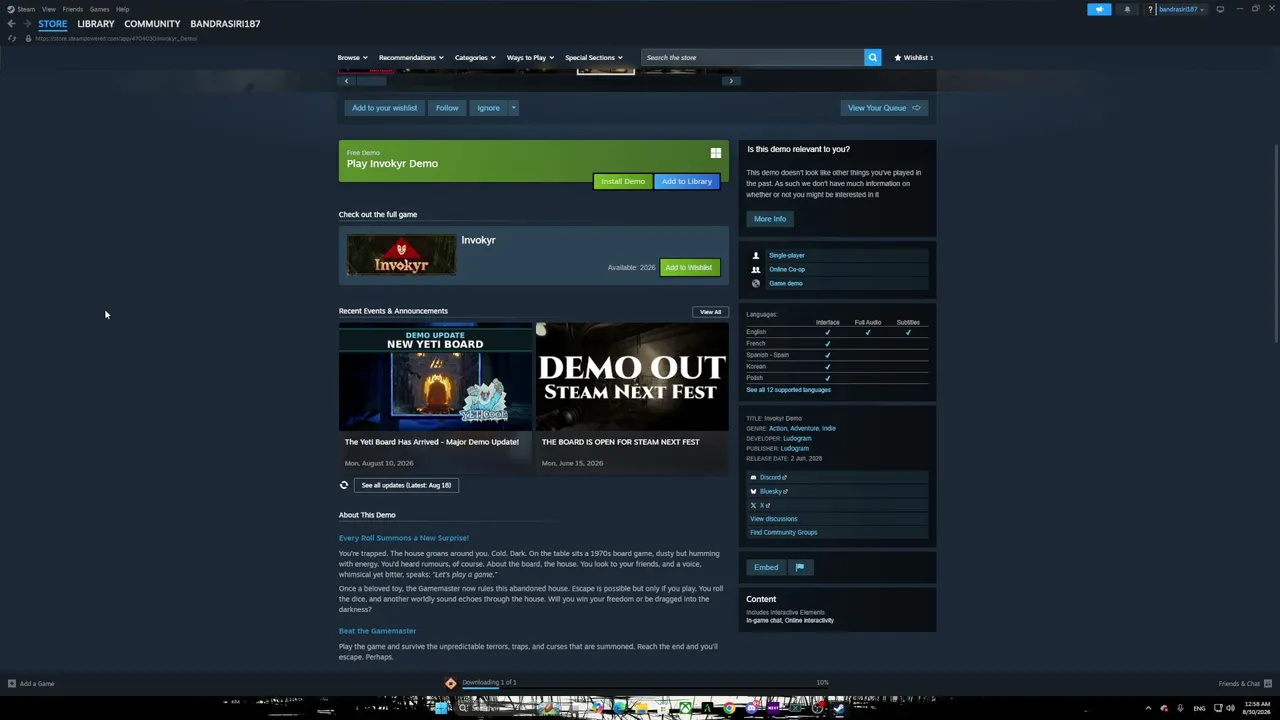This screenshot has width=1280, height=720.
Task: Open Friends & Chat icon
Action: (1268, 684)
